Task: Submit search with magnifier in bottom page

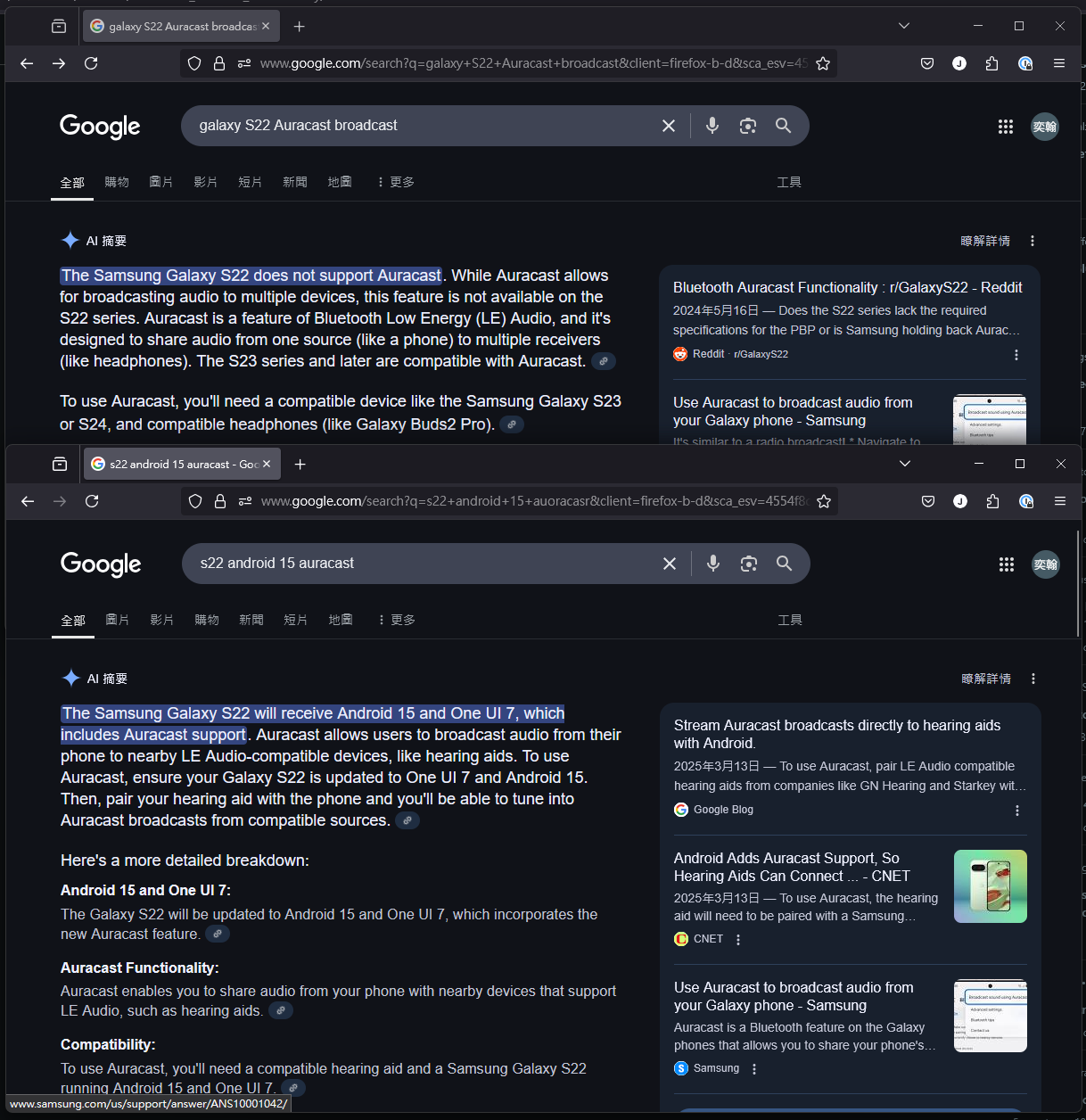Action: click(x=784, y=564)
